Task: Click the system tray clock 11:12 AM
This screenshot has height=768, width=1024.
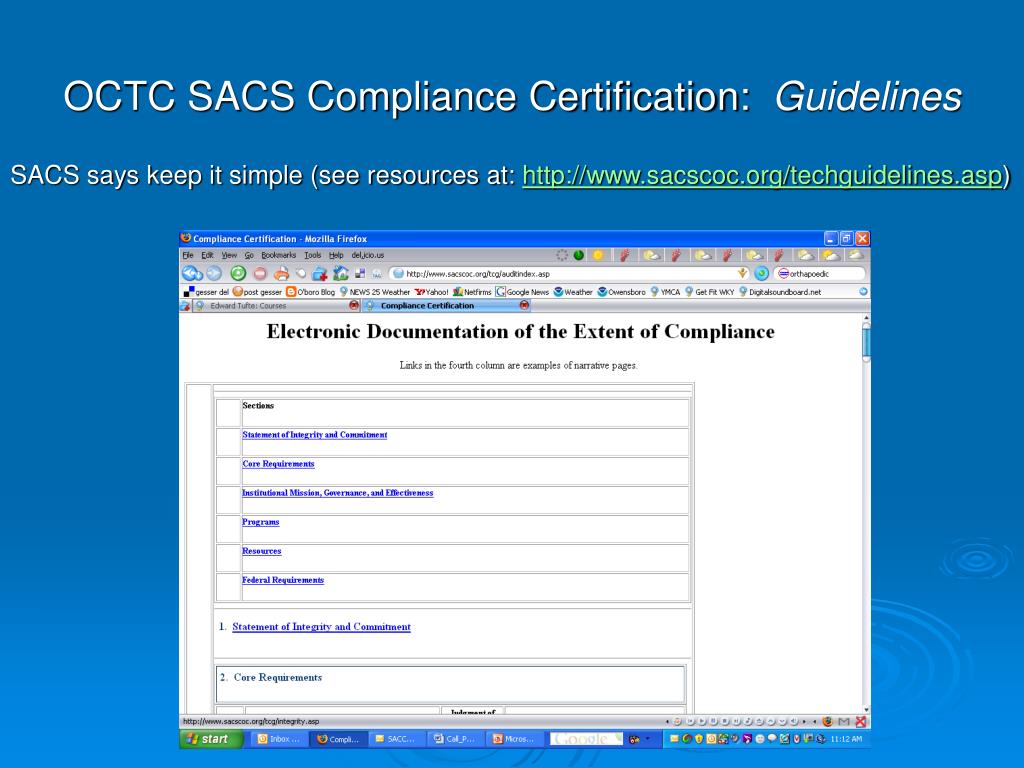Action: 846,739
